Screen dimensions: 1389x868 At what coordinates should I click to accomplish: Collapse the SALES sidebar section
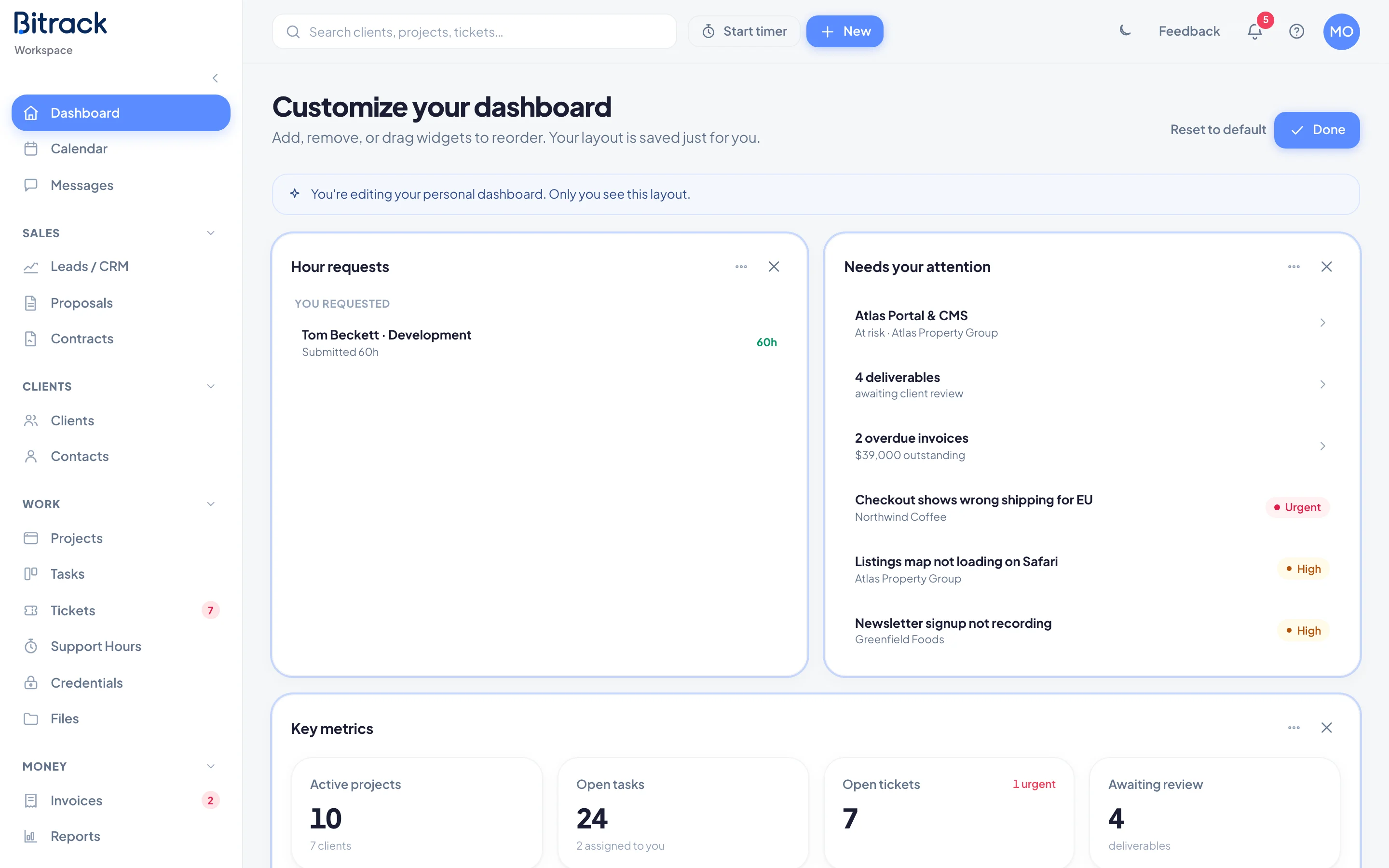click(211, 233)
